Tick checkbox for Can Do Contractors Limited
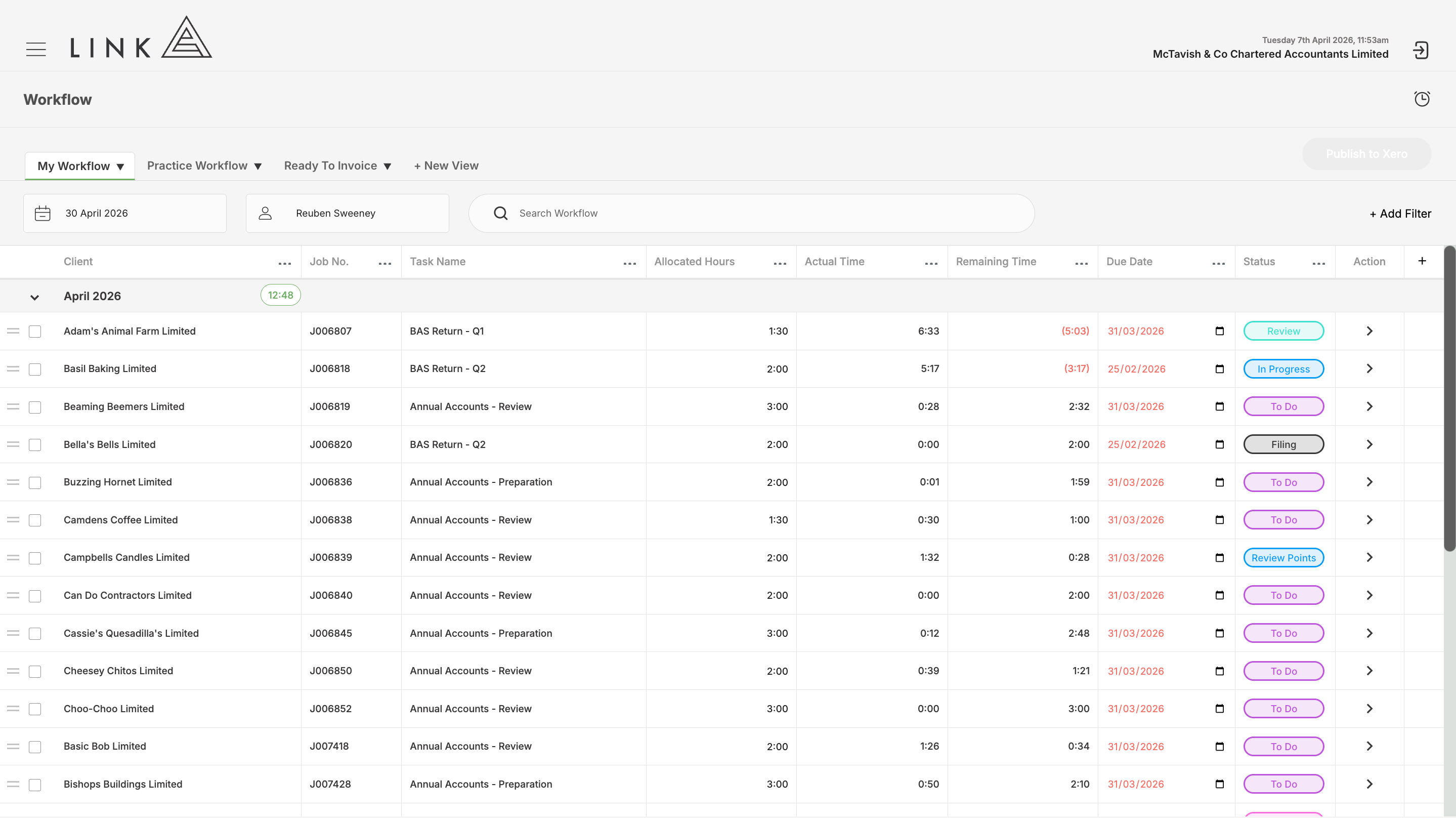The height and width of the screenshot is (818, 1456). tap(35, 596)
